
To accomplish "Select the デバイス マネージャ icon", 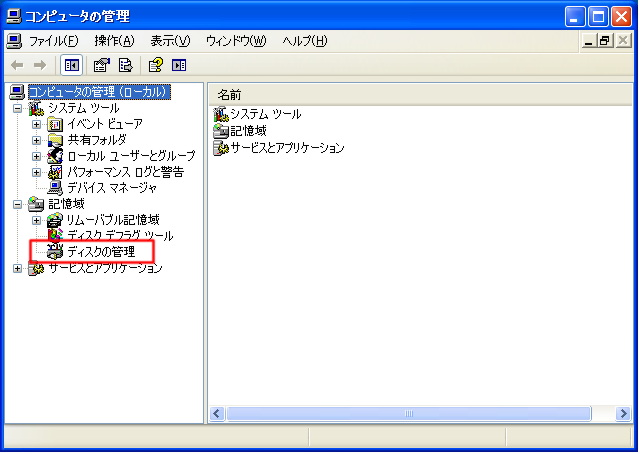I will pyautogui.click(x=55, y=188).
